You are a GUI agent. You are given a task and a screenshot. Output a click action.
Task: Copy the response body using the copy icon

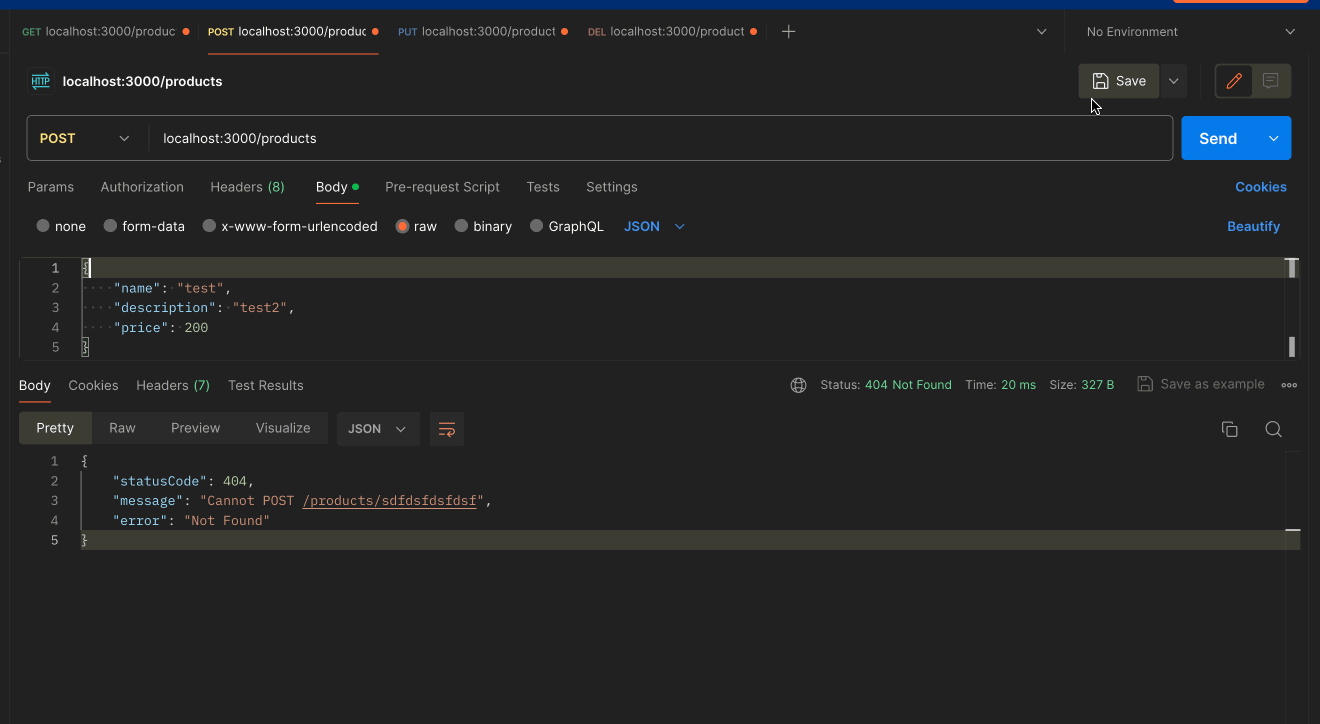pyautogui.click(x=1229, y=428)
